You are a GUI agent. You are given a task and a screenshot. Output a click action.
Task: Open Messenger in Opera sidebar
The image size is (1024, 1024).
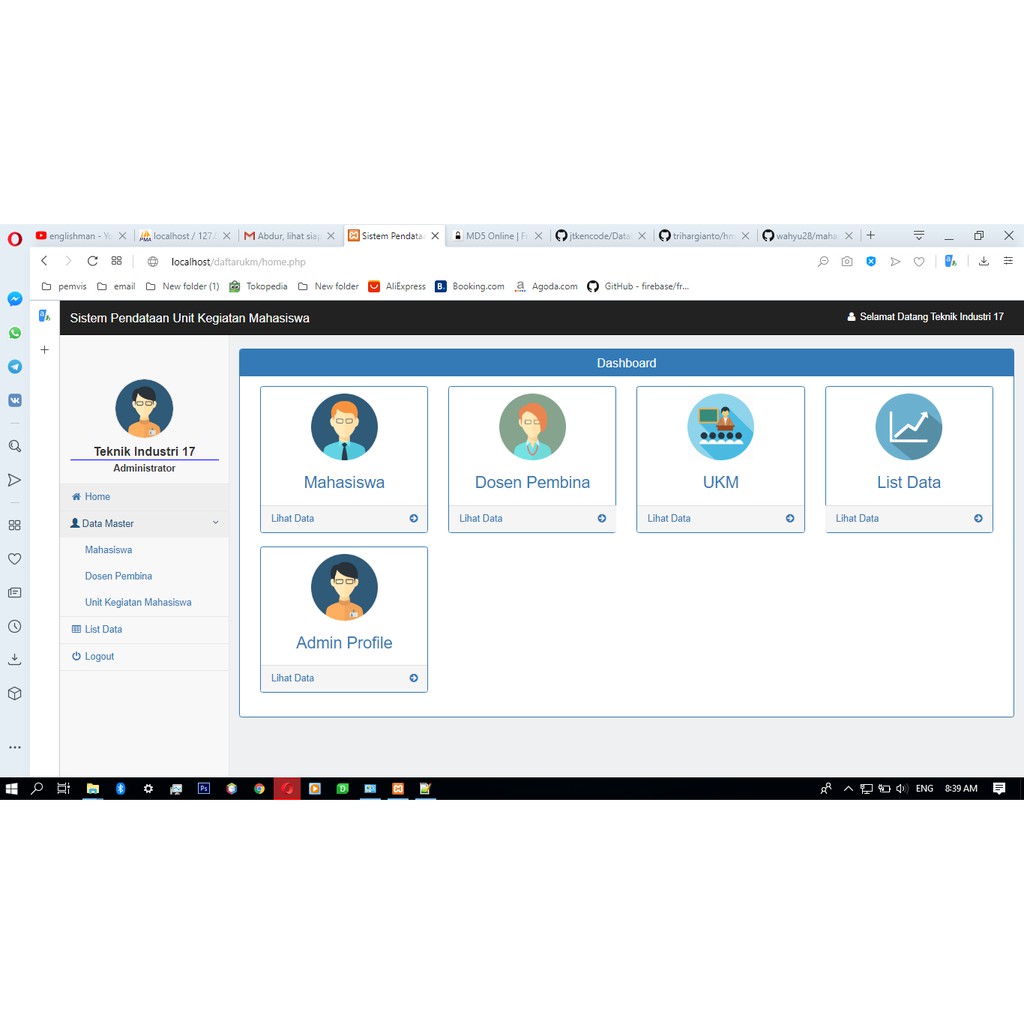(x=15, y=299)
